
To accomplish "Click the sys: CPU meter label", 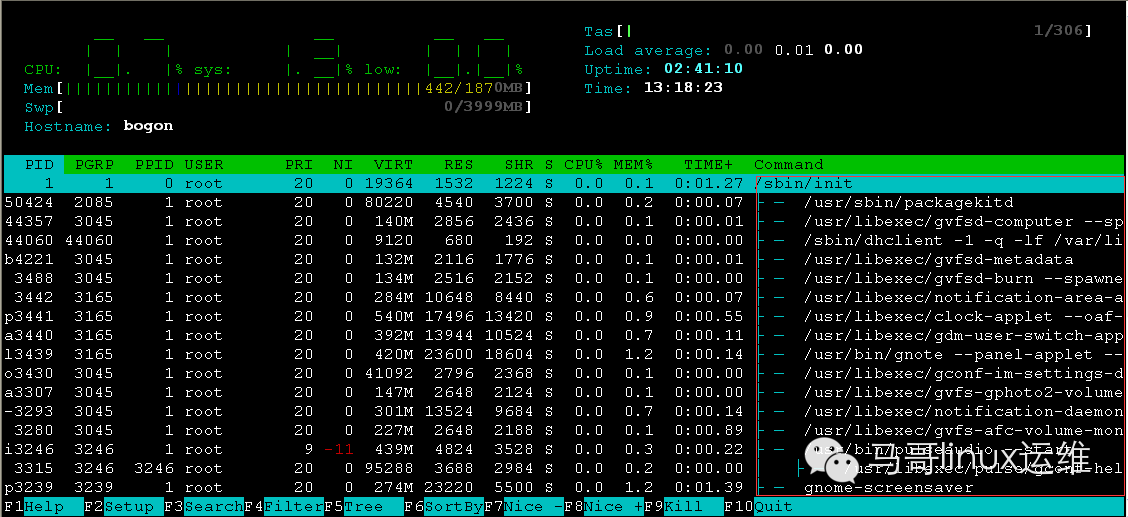I will 213,70.
